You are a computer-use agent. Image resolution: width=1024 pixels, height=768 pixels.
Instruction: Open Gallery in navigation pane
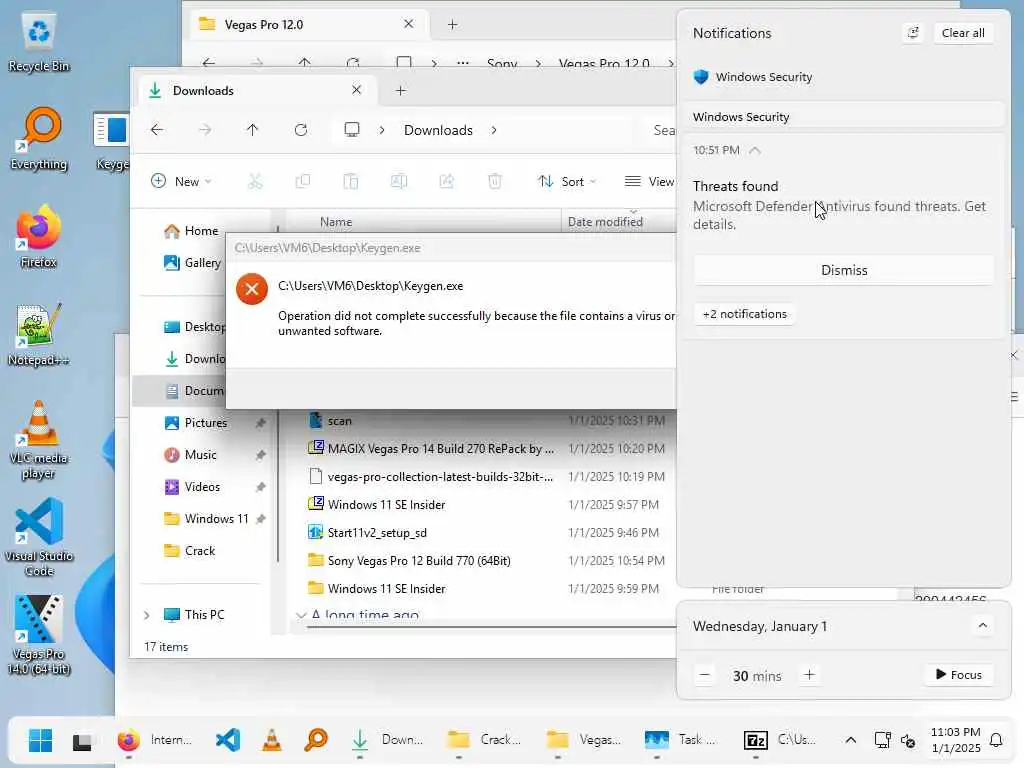point(192,263)
